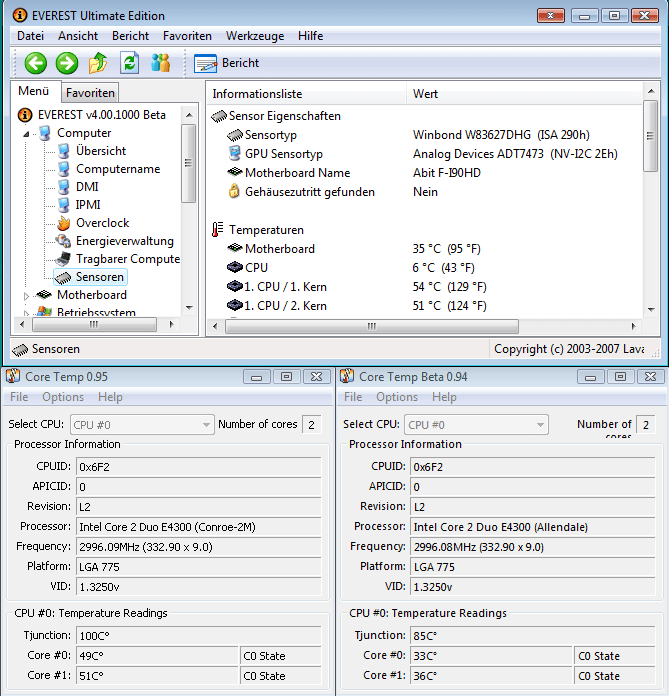Image resolution: width=669 pixels, height=696 pixels.
Task: Click the Core Temp 0.95 title bar icon
Action: (x=13, y=376)
